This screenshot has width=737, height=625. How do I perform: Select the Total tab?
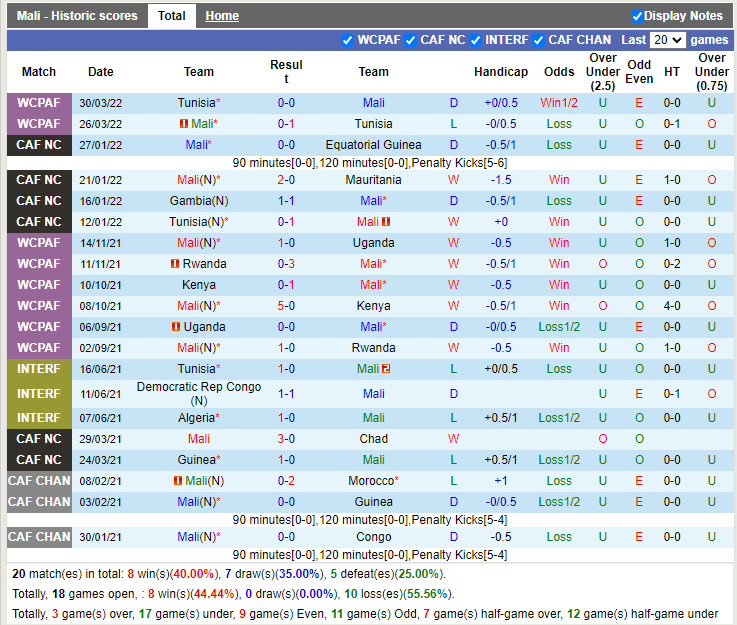(x=172, y=16)
